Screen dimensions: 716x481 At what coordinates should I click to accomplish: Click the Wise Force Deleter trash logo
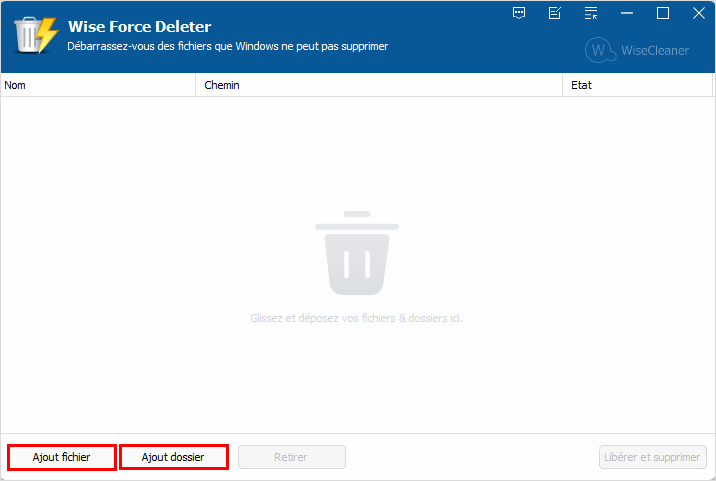pos(36,35)
